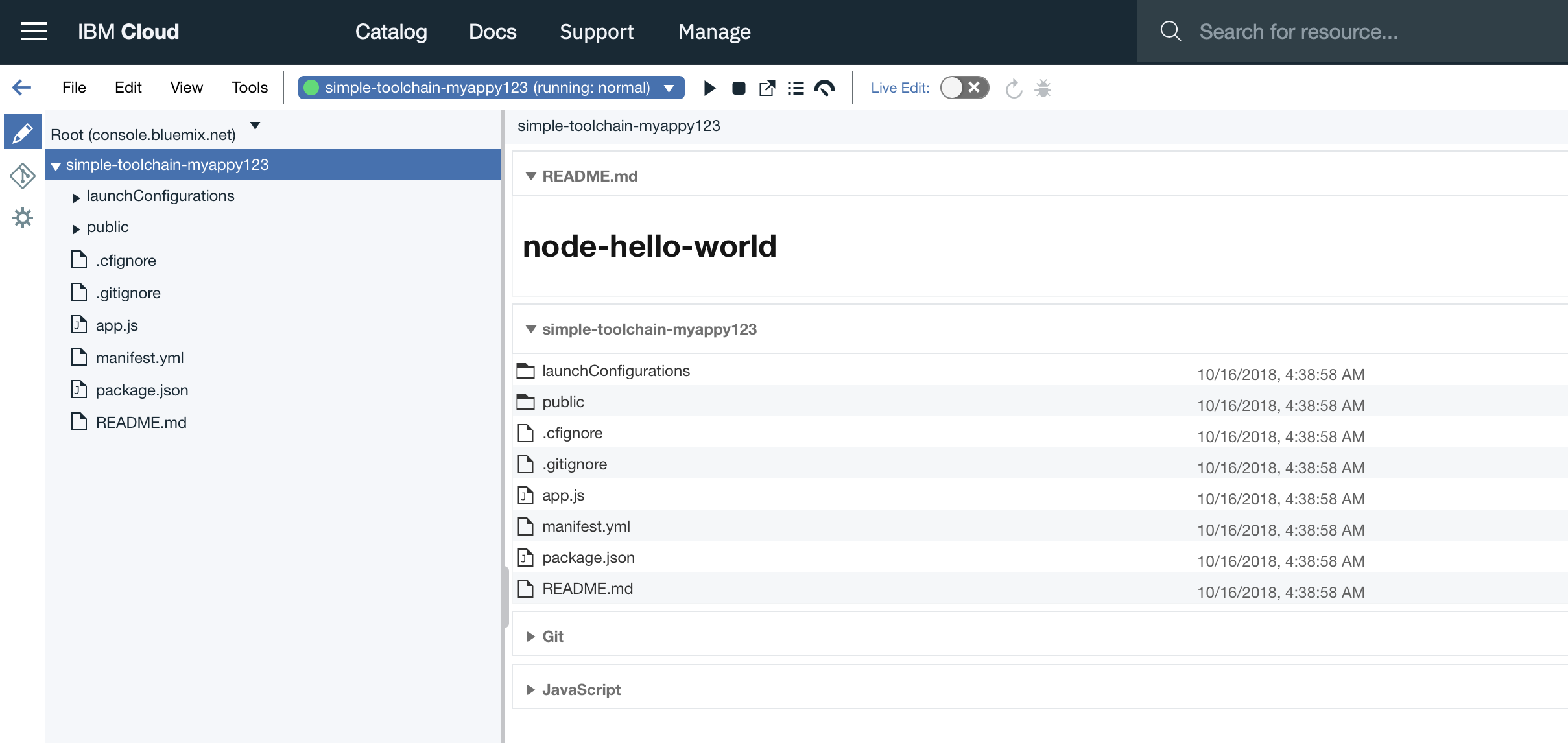1568x743 pixels.
Task: Open .cfignore in the file list
Action: point(573,433)
